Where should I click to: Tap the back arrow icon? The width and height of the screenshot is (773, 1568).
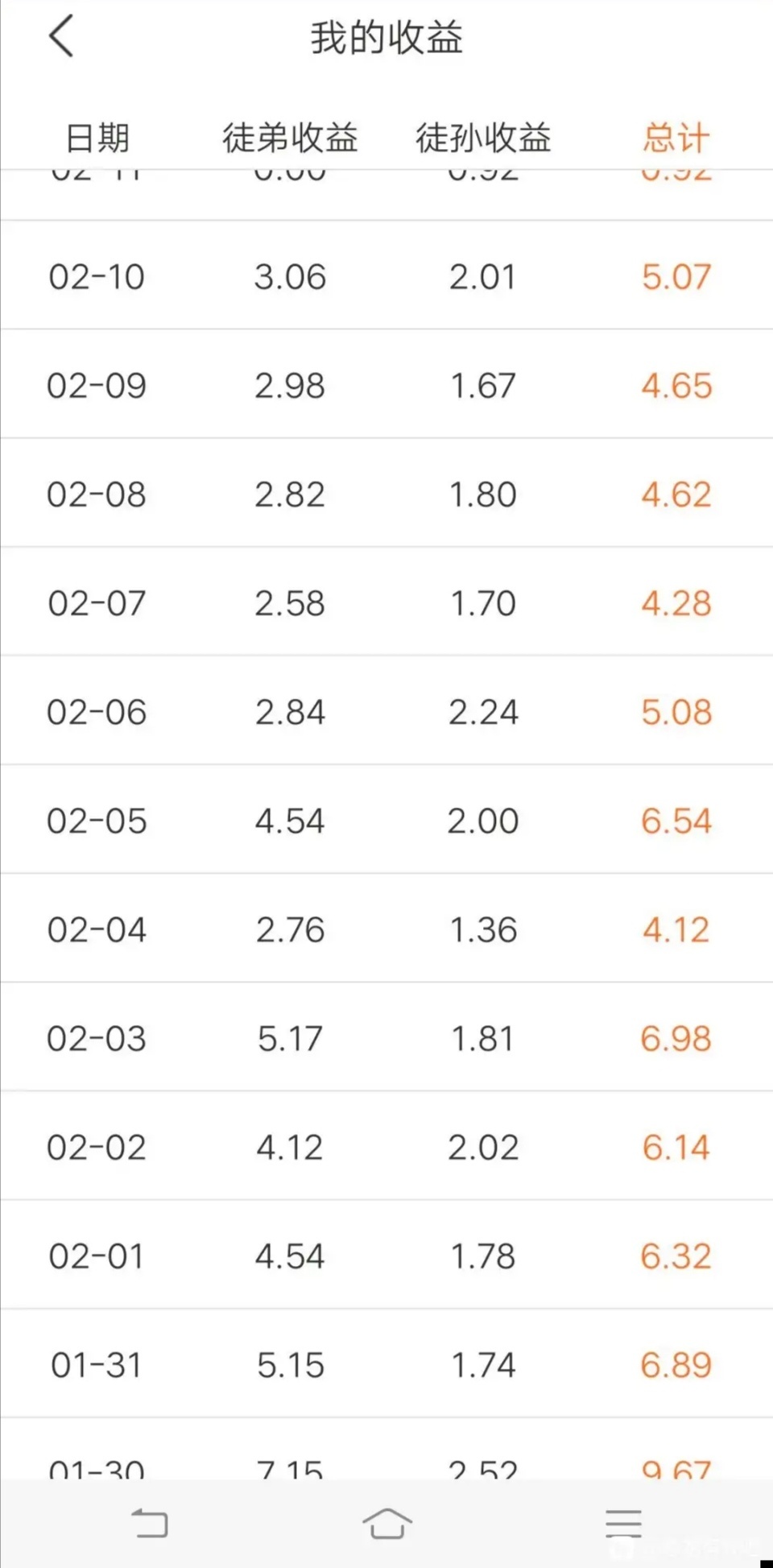click(x=61, y=36)
